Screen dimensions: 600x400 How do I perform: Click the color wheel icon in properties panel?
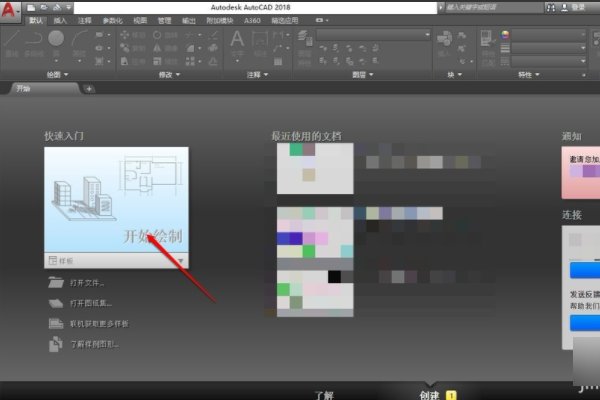pyautogui.click(x=503, y=35)
